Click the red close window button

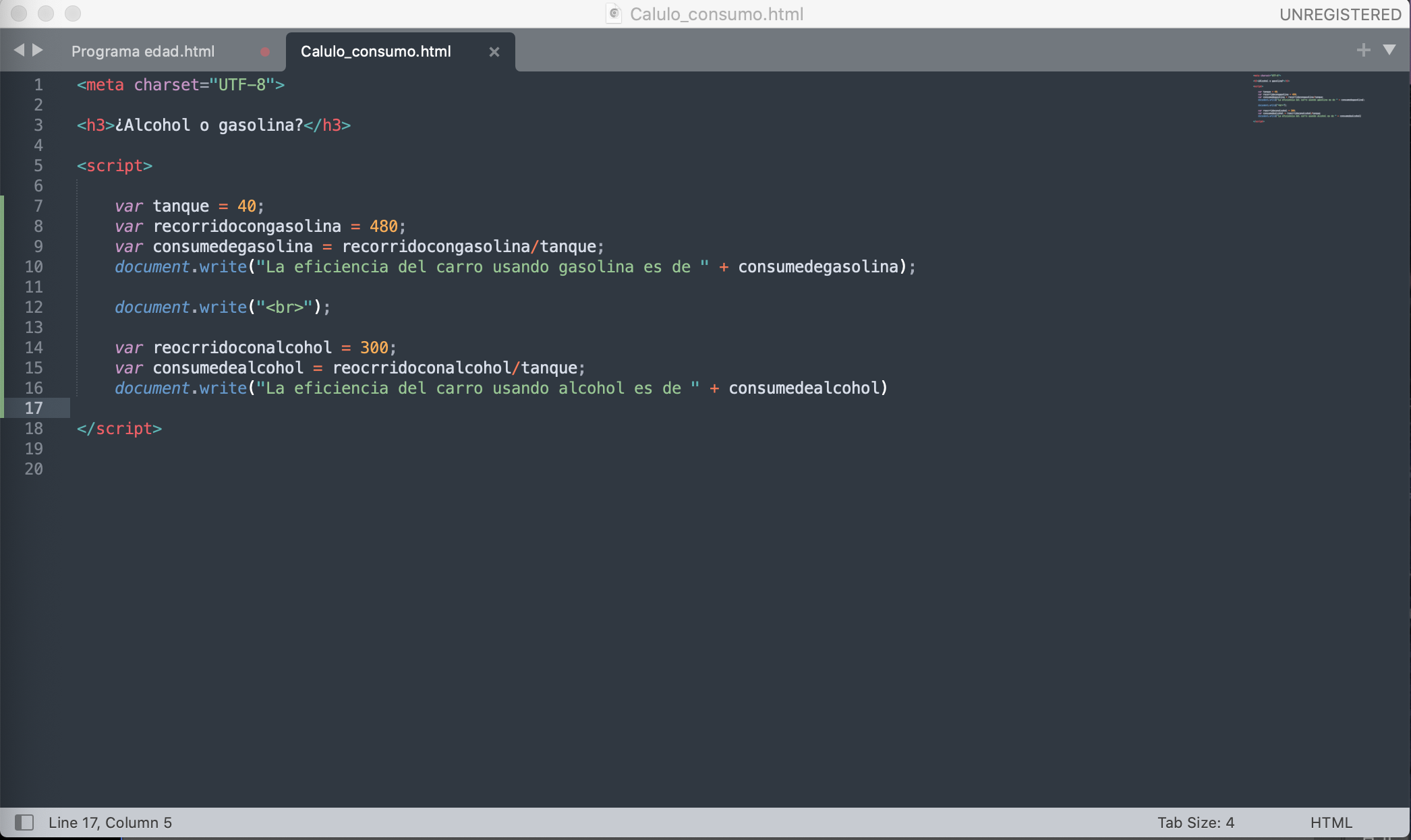coord(19,13)
